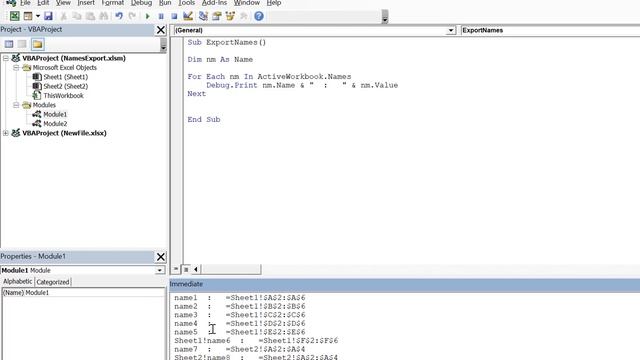Click the "Sheet1!name6" line in Immediate window
Screen dimensions: 640x360
click(256, 340)
